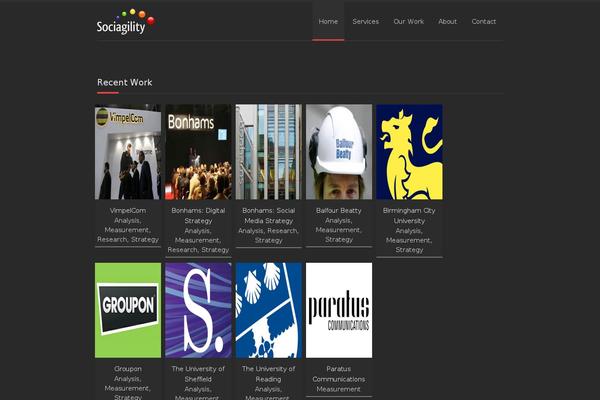The width and height of the screenshot is (600, 400).
Task: Open the Services menu item
Action: pyautogui.click(x=365, y=21)
